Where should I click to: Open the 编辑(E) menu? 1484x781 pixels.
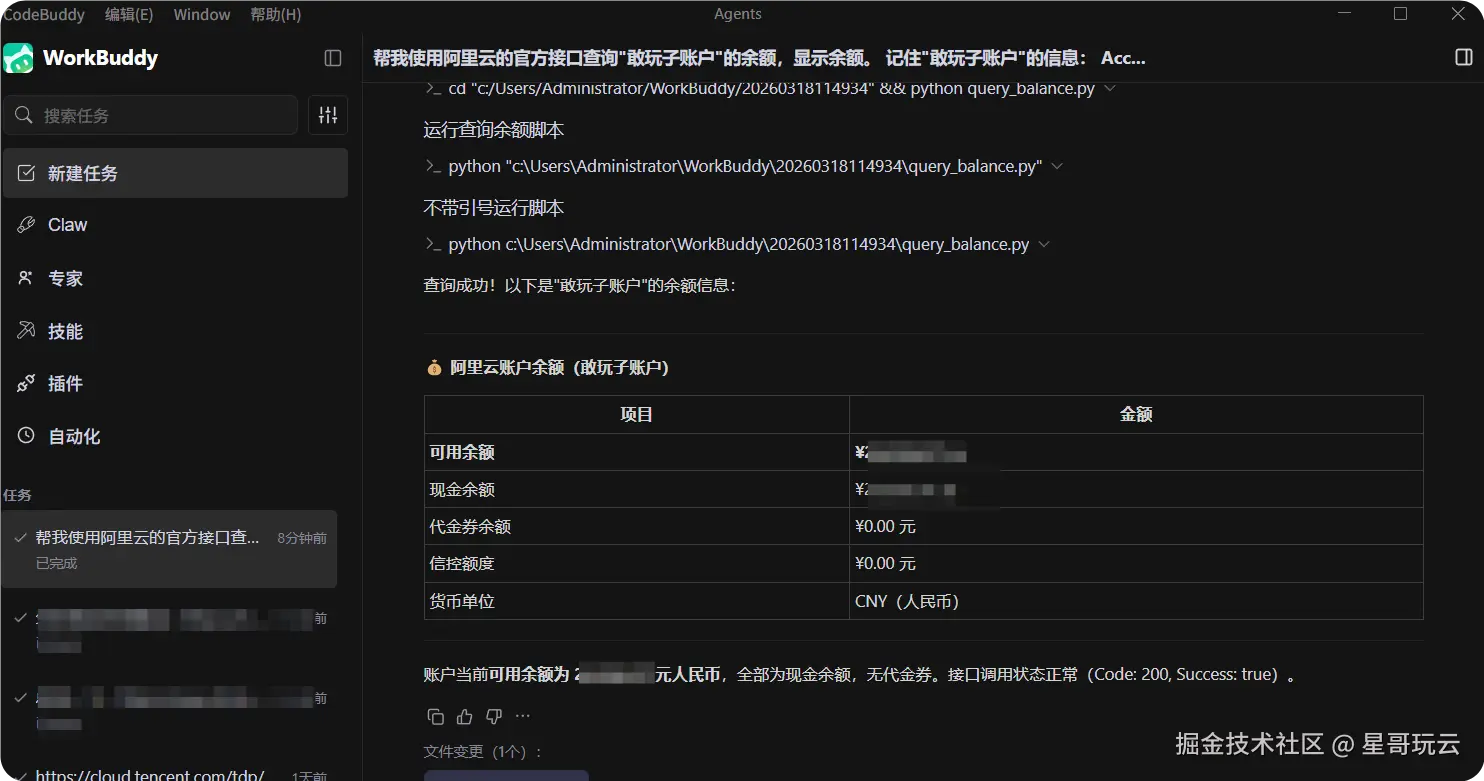coord(129,14)
